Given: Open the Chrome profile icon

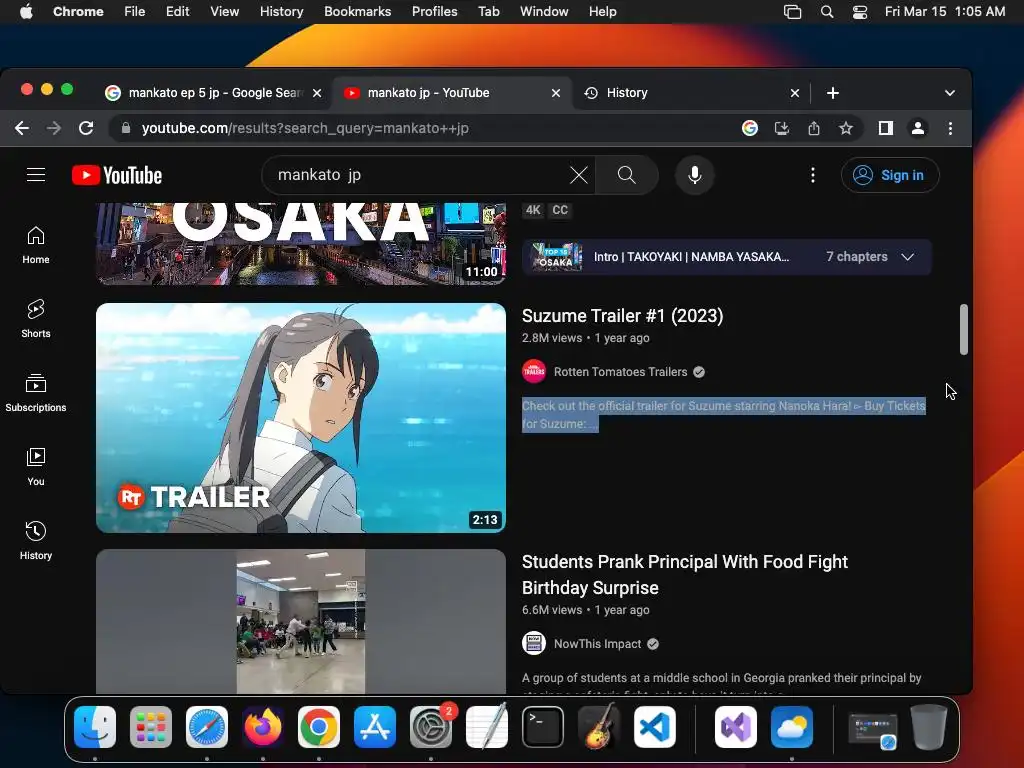Looking at the screenshot, I should pyautogui.click(x=918, y=128).
